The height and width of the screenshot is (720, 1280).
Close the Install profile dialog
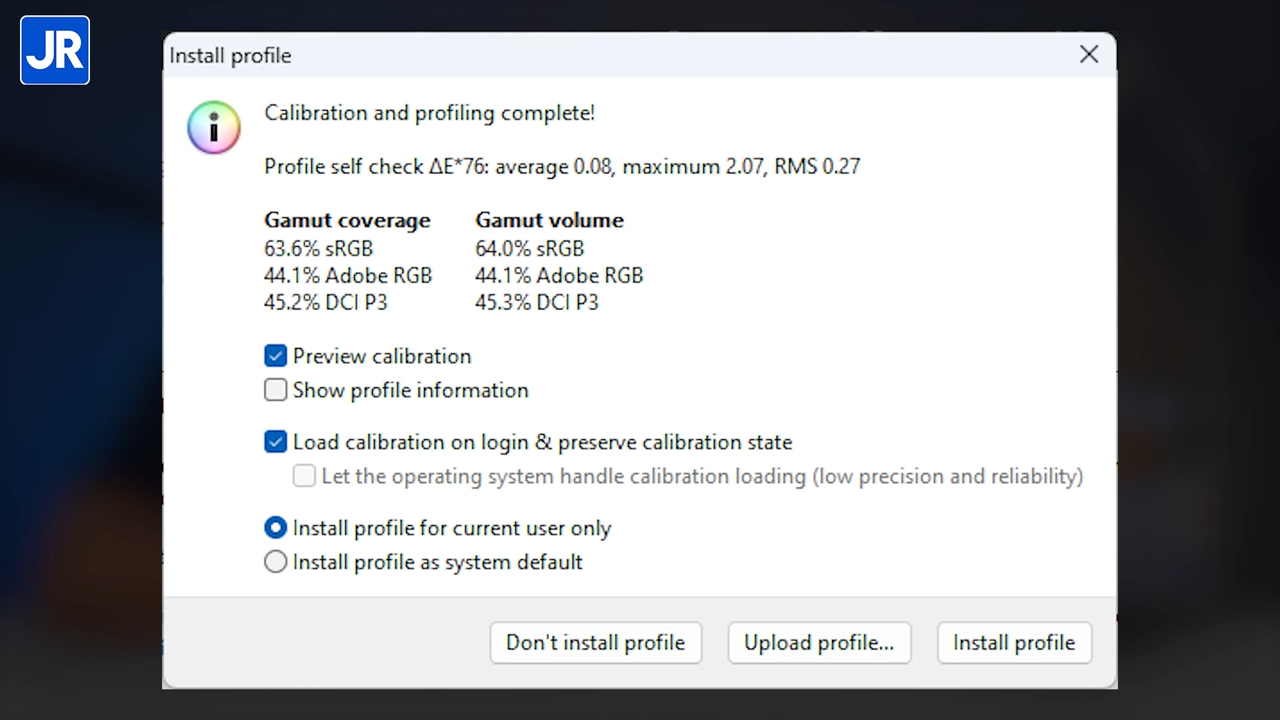point(1089,55)
